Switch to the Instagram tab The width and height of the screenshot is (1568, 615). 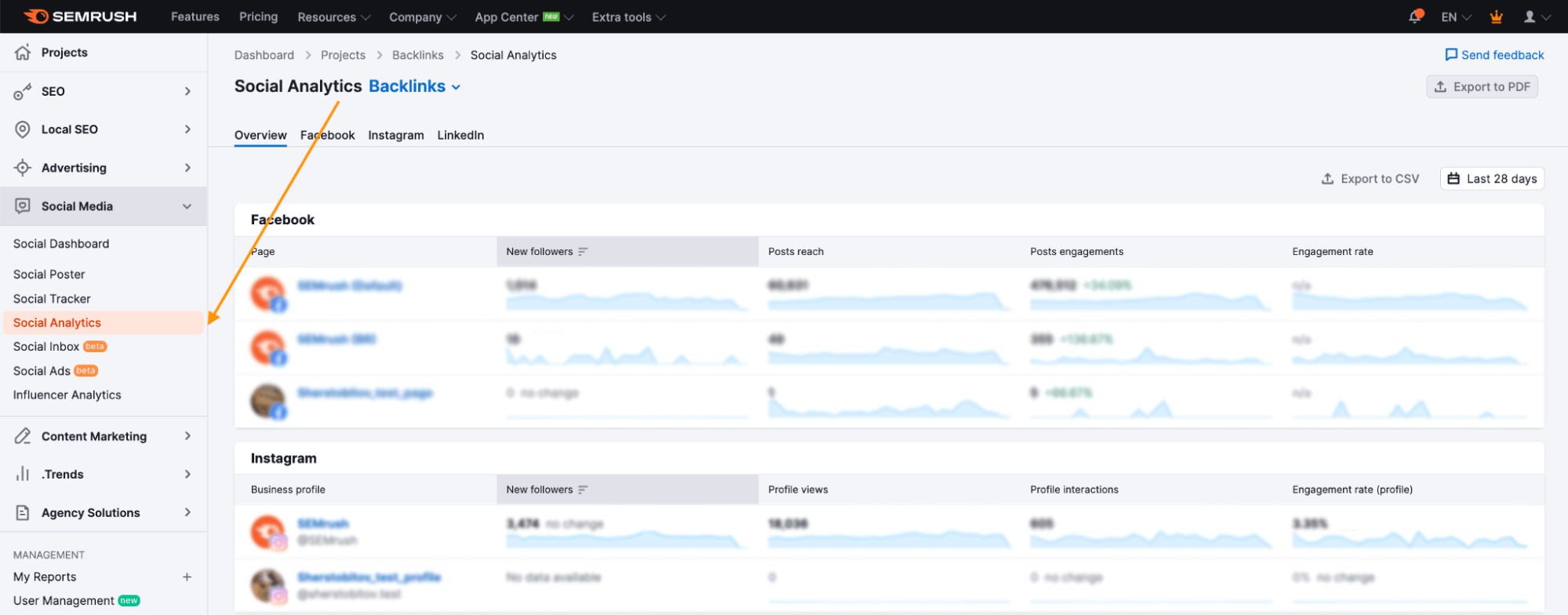pyautogui.click(x=396, y=135)
